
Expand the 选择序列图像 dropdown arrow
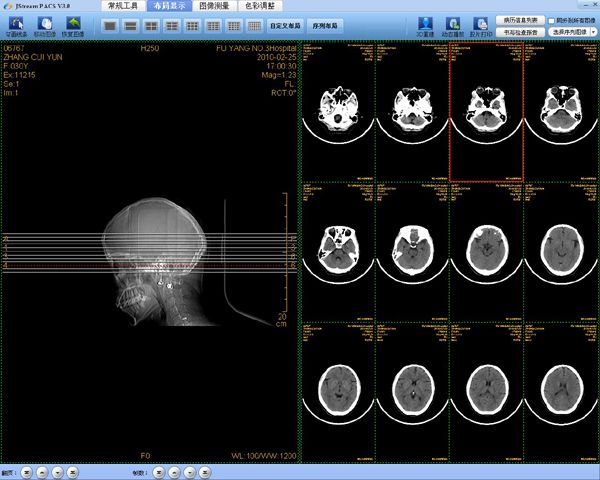click(593, 32)
